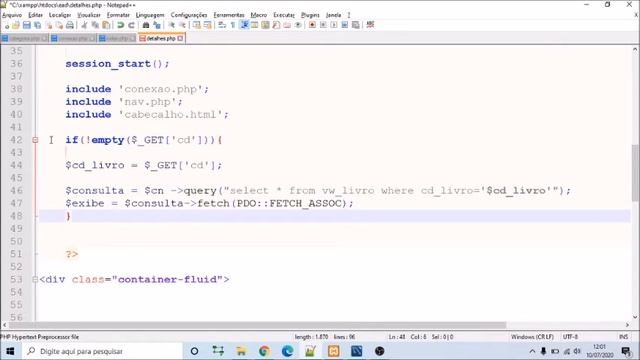
Task: Collapse the div fold marker on line 53
Action: tap(35, 280)
